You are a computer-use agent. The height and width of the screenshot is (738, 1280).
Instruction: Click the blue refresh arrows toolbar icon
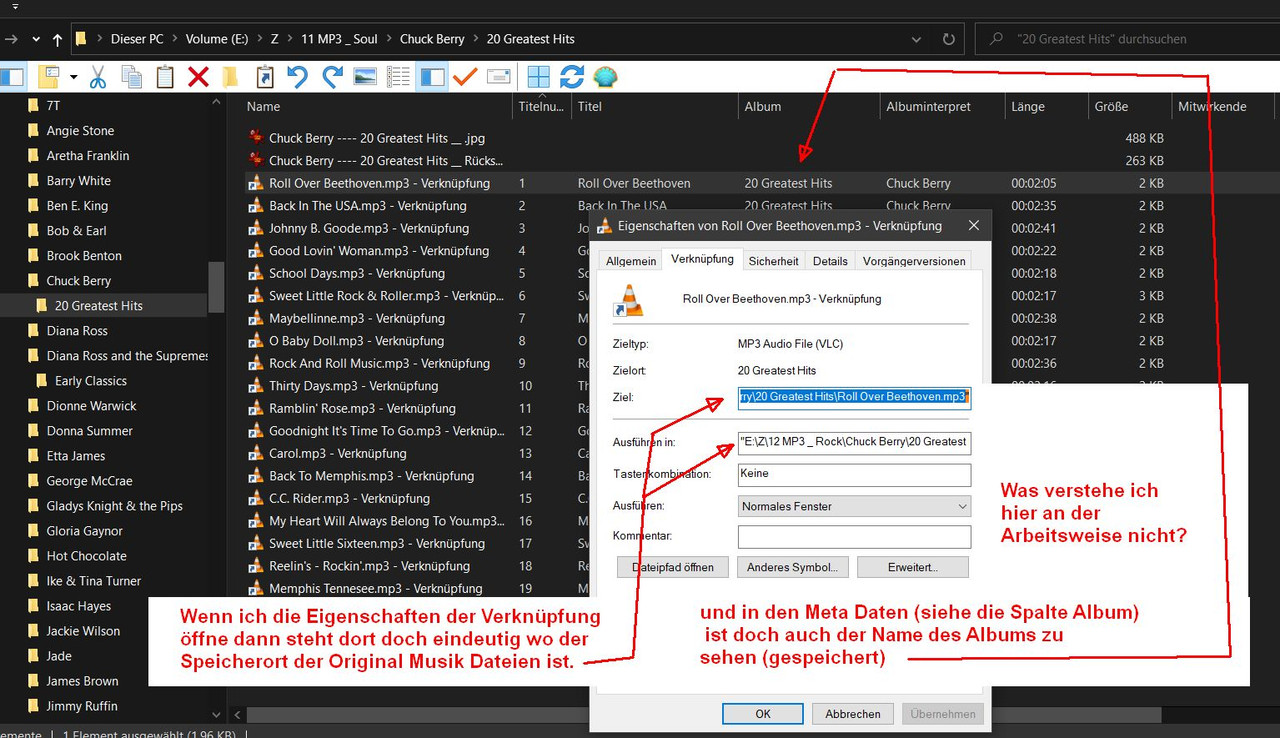[572, 77]
